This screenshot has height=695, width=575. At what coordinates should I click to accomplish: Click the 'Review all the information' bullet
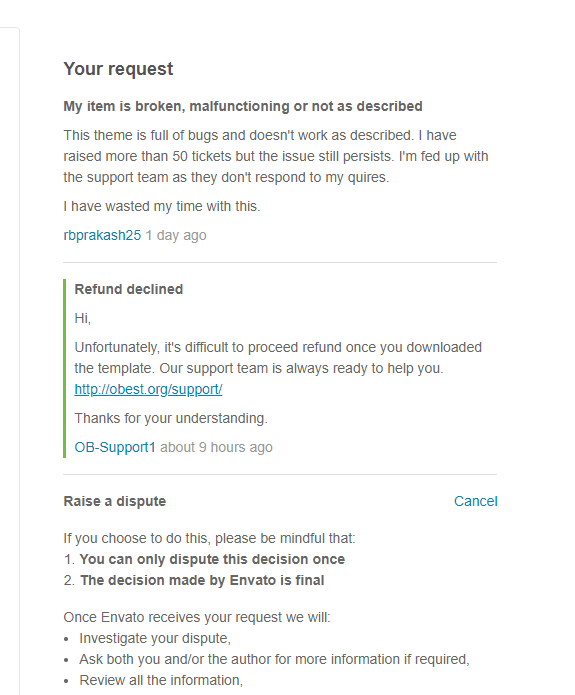[x=161, y=680]
